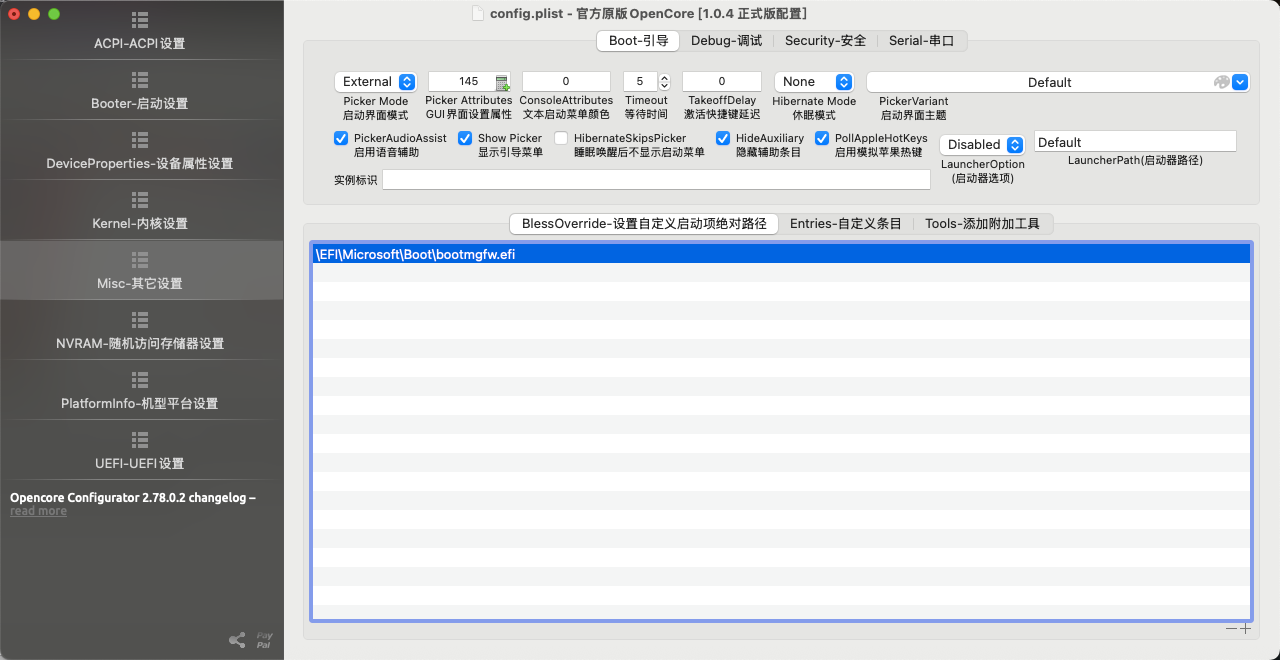The width and height of the screenshot is (1280, 660).
Task: Toggle the PickerAudioAssist checkbox
Action: [x=341, y=138]
